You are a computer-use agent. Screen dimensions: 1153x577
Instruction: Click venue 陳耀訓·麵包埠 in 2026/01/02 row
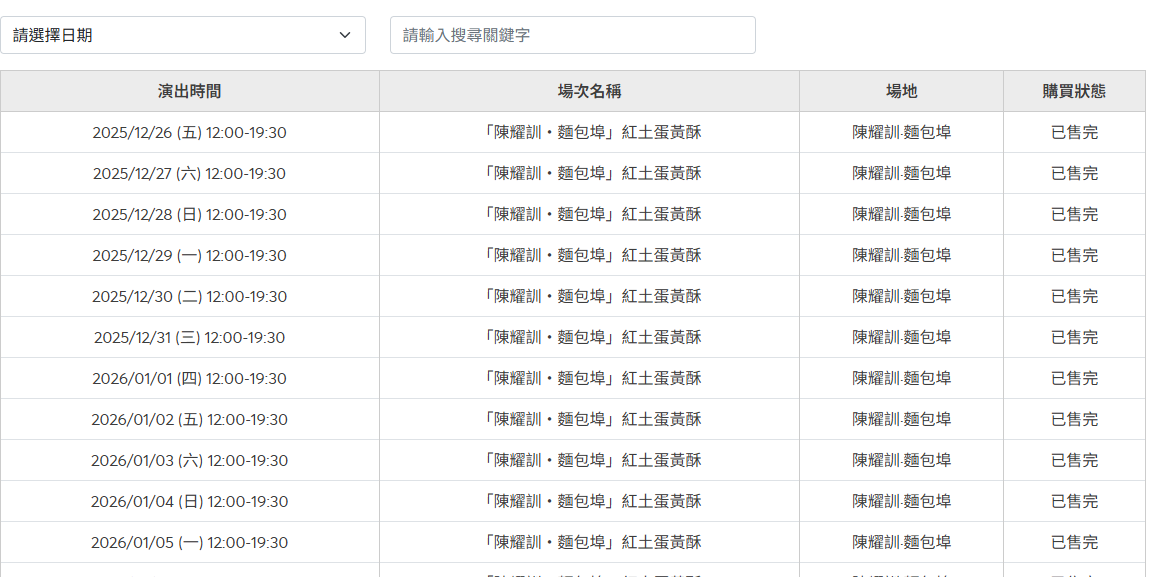(x=901, y=419)
